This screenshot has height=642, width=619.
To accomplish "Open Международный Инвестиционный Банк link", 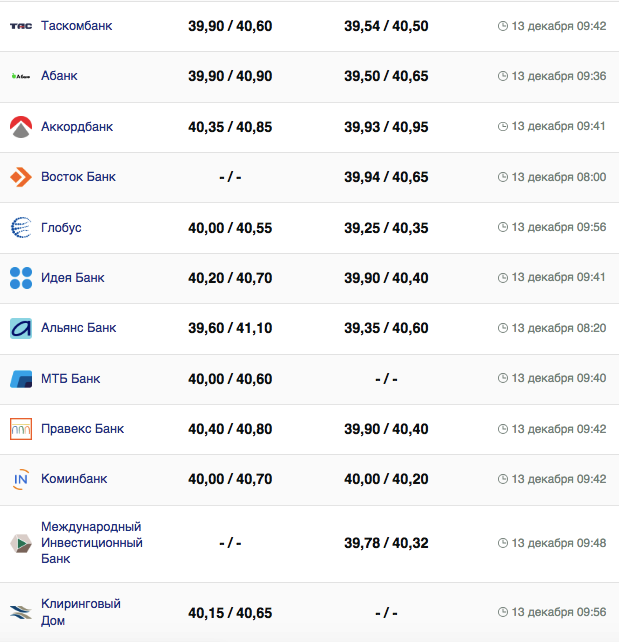I will [91, 542].
